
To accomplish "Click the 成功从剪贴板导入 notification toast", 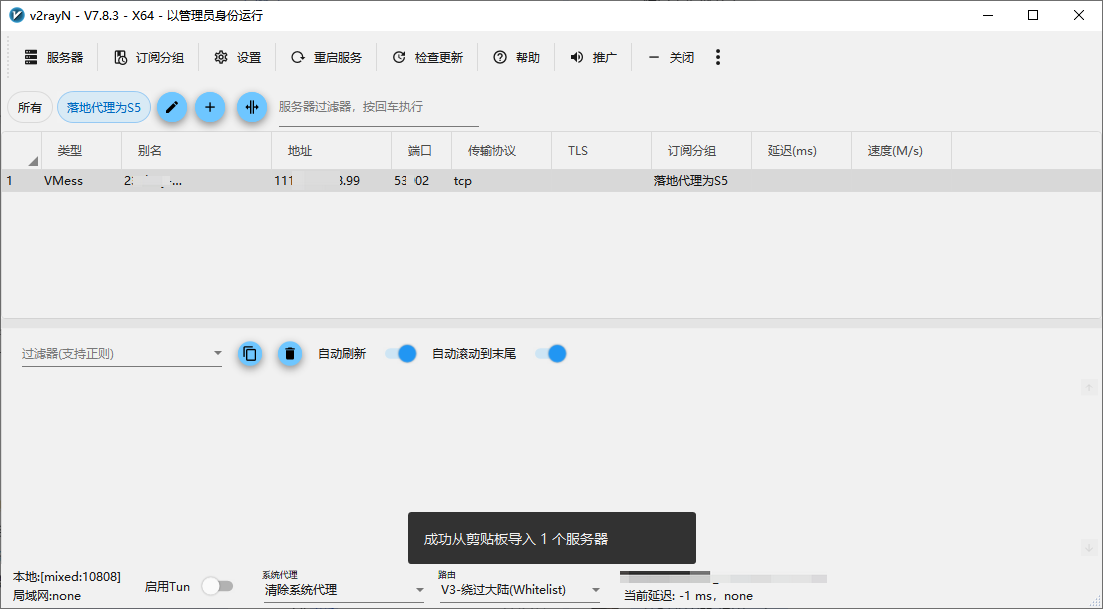I will pyautogui.click(x=552, y=538).
